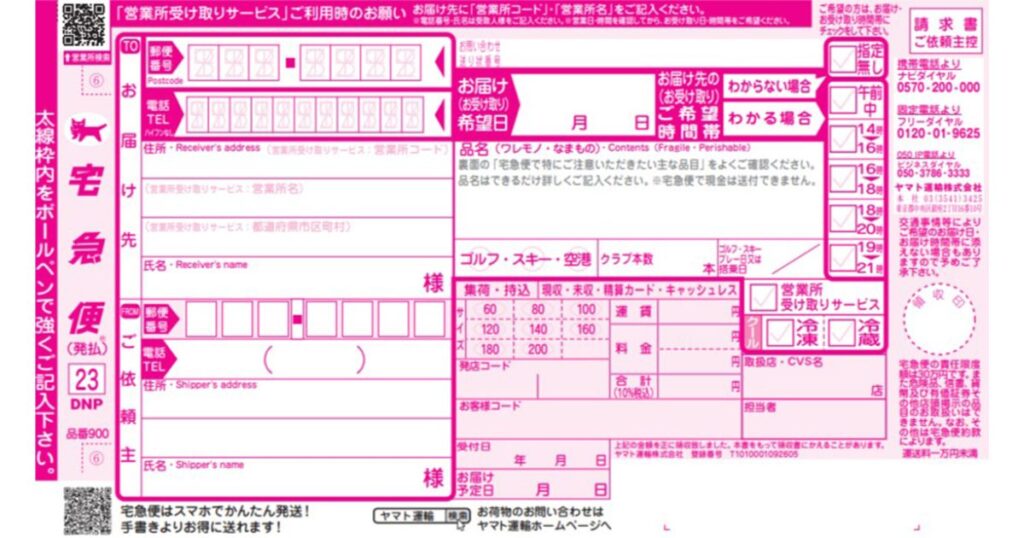This screenshot has width=1024, height=538.
Task: Click the 発店コード field
Action: [x=532, y=379]
